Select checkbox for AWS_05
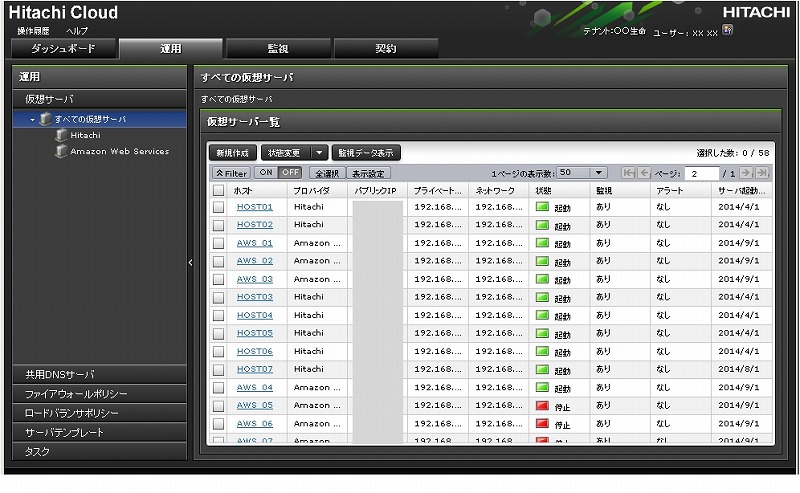Screen dimensions: 800x493 [218, 406]
